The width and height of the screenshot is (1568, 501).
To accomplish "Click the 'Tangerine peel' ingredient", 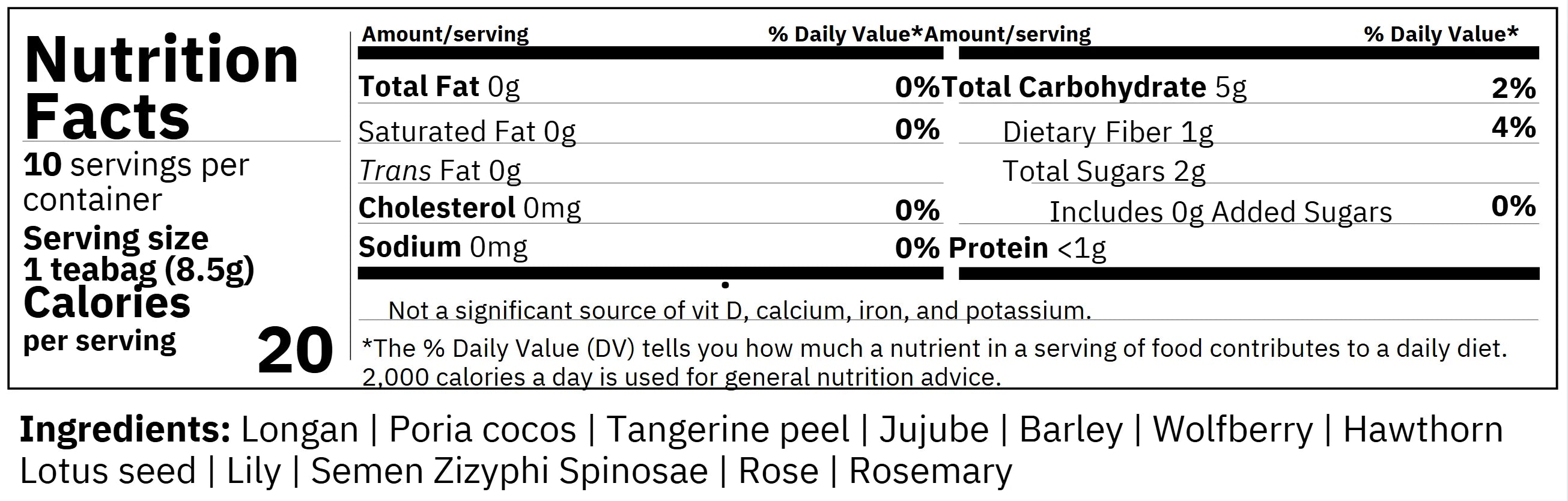I will (x=728, y=429).
